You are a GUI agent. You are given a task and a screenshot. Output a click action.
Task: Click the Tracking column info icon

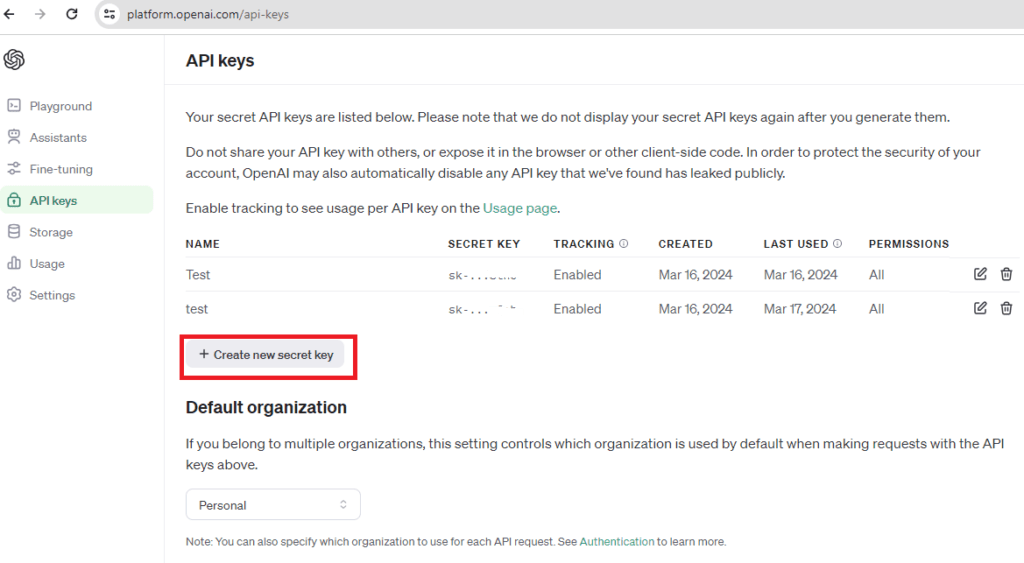click(x=624, y=243)
